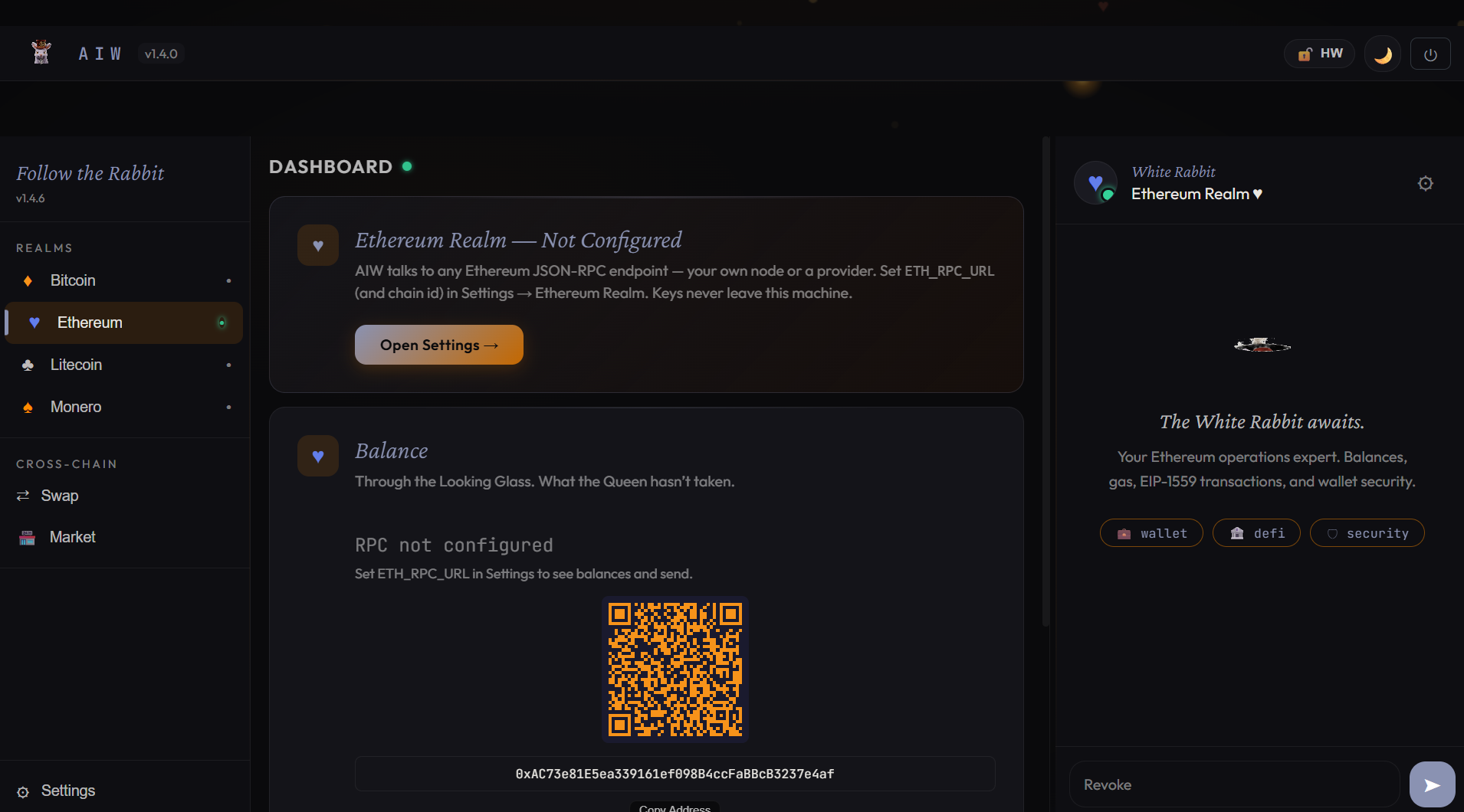Click the Swap arrows icon
This screenshot has height=812, width=1464.
(23, 496)
